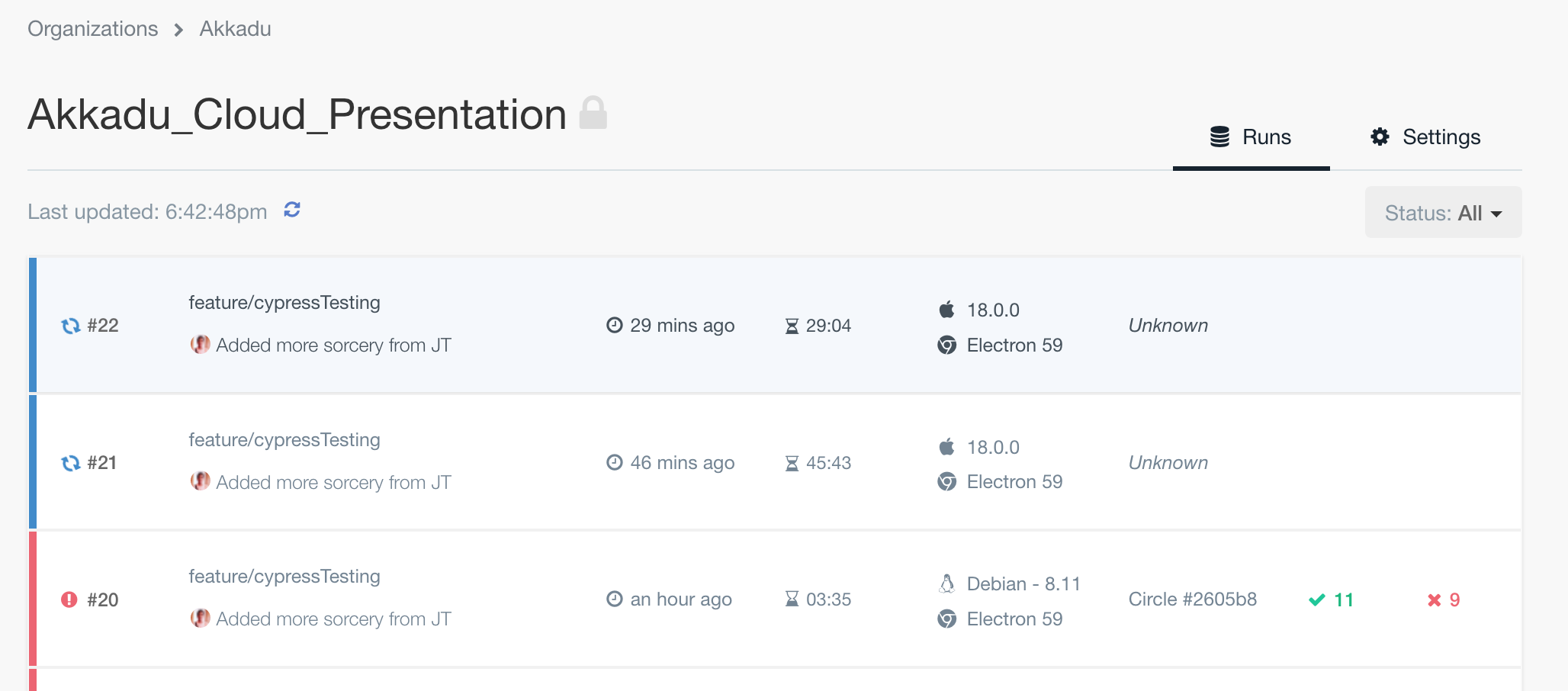Click the Electron browser icon in run #21
This screenshot has height=691, width=1568.
946,482
